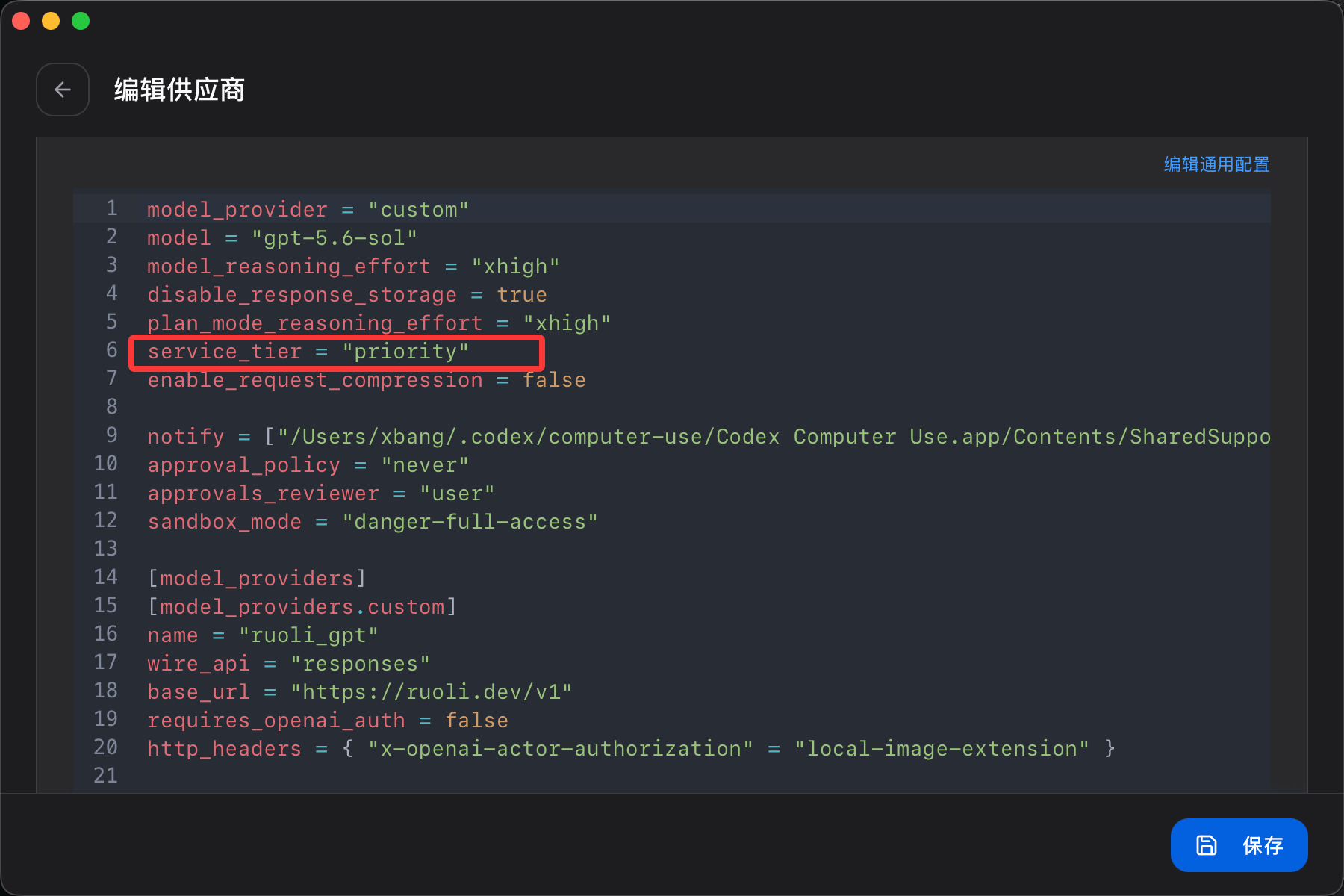Click approvals_reviewer = "user" line
The width and height of the screenshot is (1344, 896).
[x=321, y=493]
